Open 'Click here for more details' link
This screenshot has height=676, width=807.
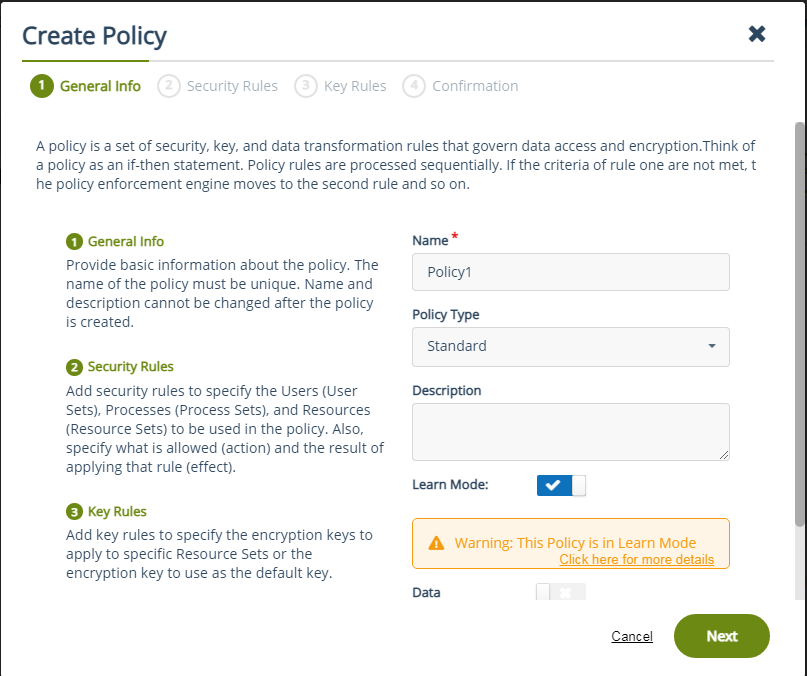636,559
